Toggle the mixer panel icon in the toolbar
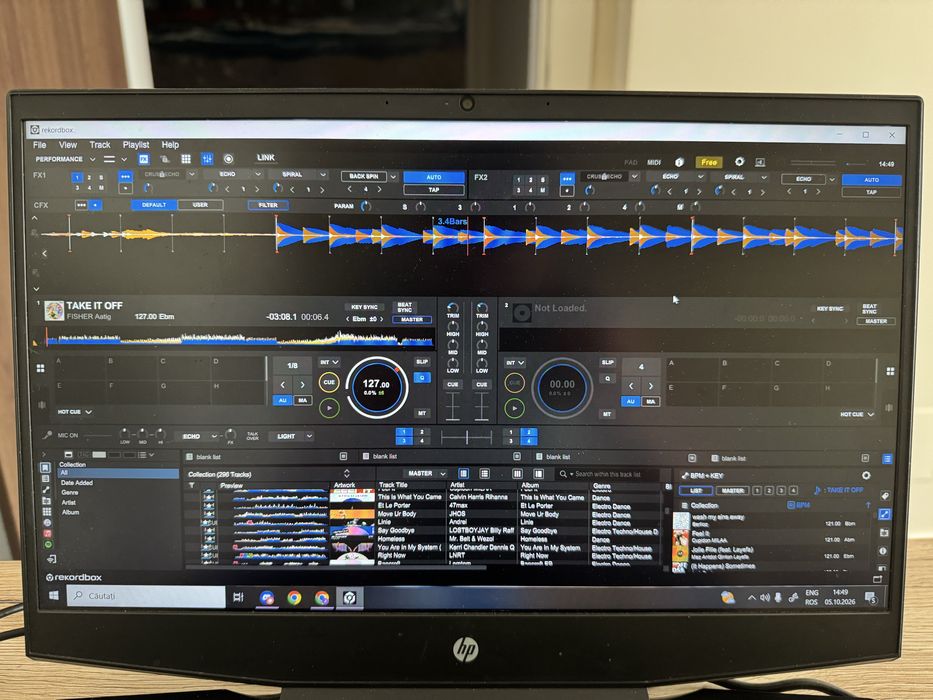The image size is (933, 700). tap(207, 159)
